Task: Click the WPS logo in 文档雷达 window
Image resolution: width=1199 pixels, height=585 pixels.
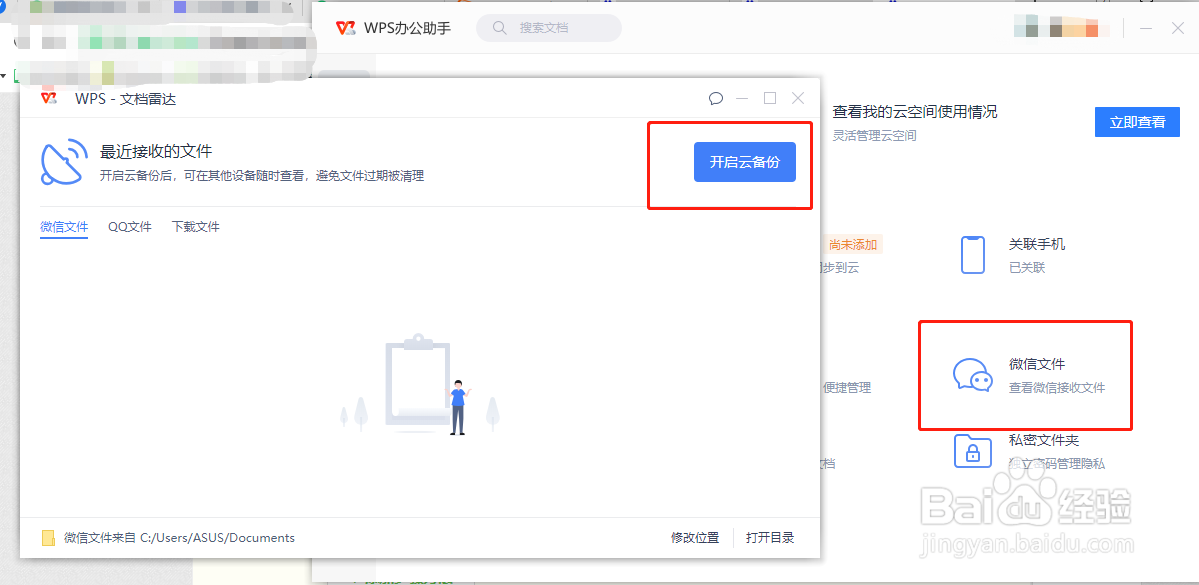Action: coord(50,98)
